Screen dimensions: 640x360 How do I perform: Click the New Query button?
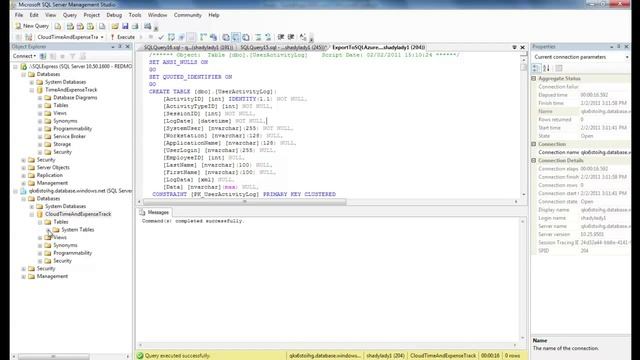coord(32,26)
